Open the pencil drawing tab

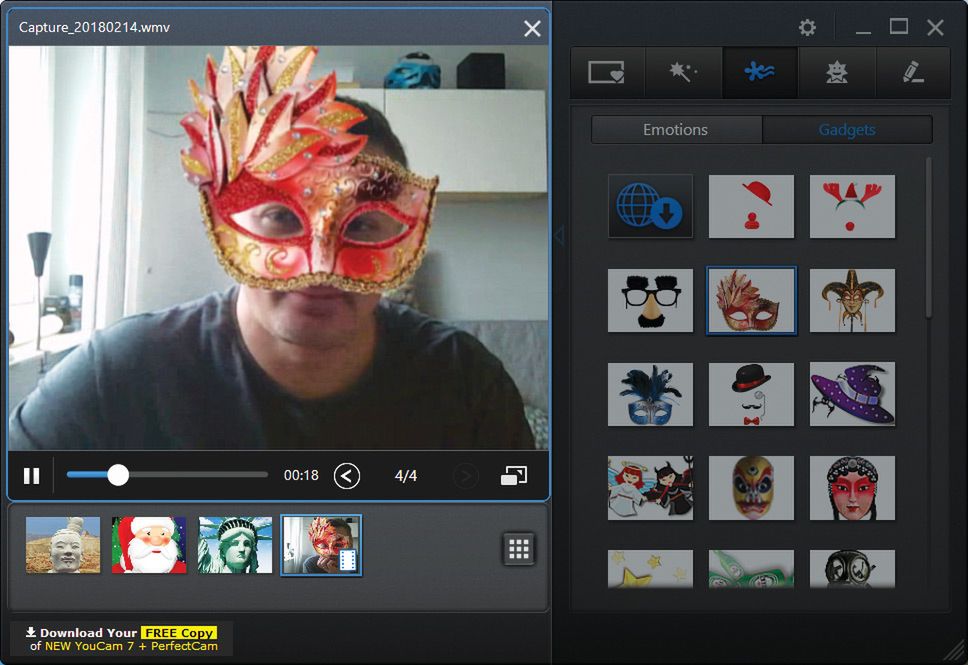click(912, 73)
